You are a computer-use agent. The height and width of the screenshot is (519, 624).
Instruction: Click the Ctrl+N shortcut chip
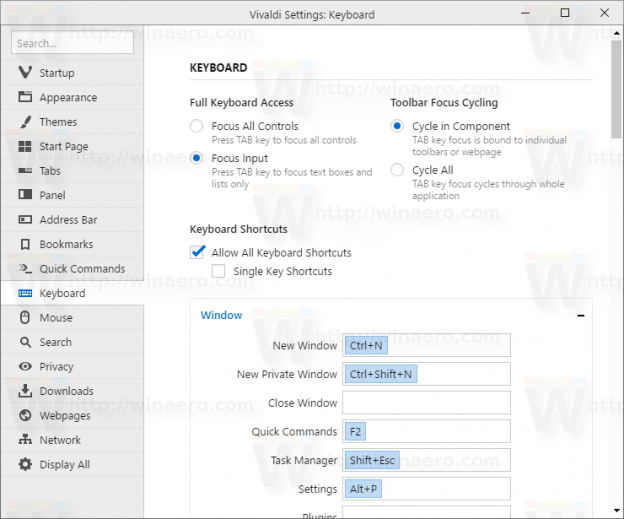coord(366,345)
